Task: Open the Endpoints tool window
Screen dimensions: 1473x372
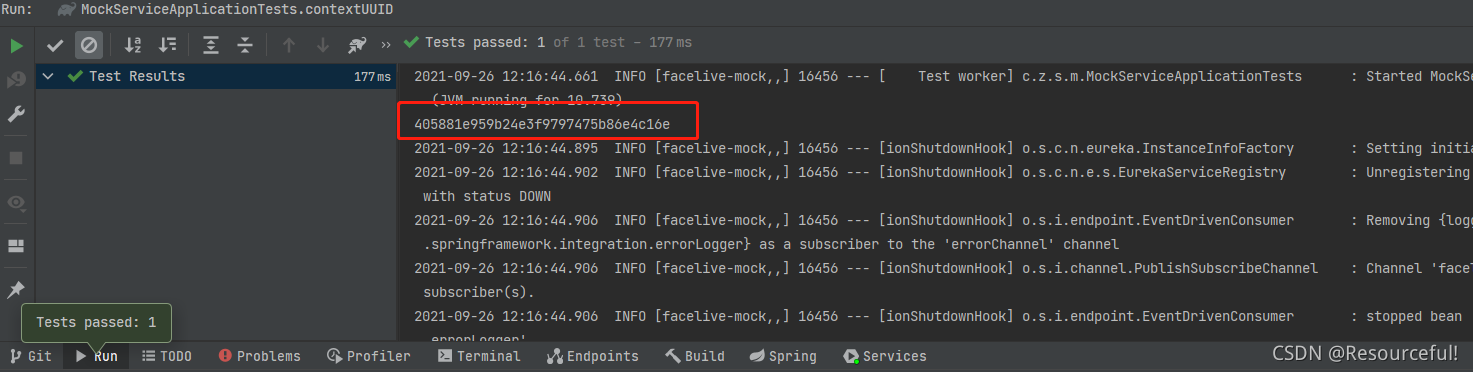Action: [592, 356]
